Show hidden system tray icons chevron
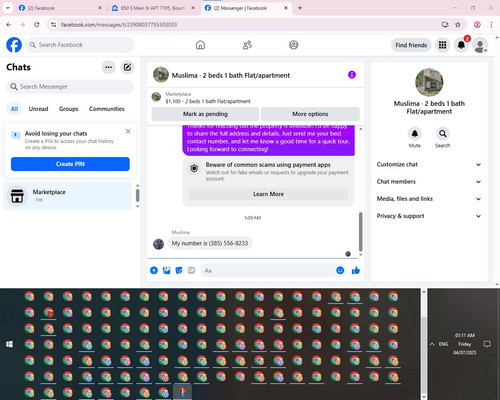500x400 pixels. pyautogui.click(x=432, y=344)
